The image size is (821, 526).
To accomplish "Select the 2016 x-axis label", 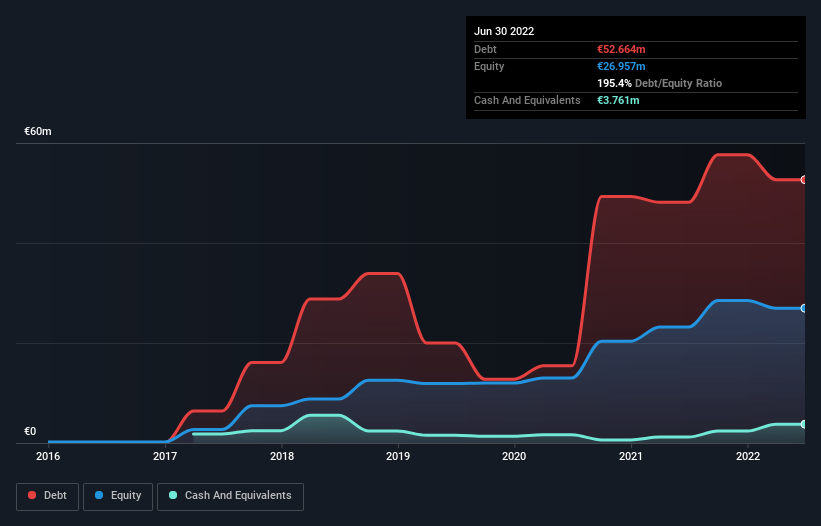I will 48,456.
